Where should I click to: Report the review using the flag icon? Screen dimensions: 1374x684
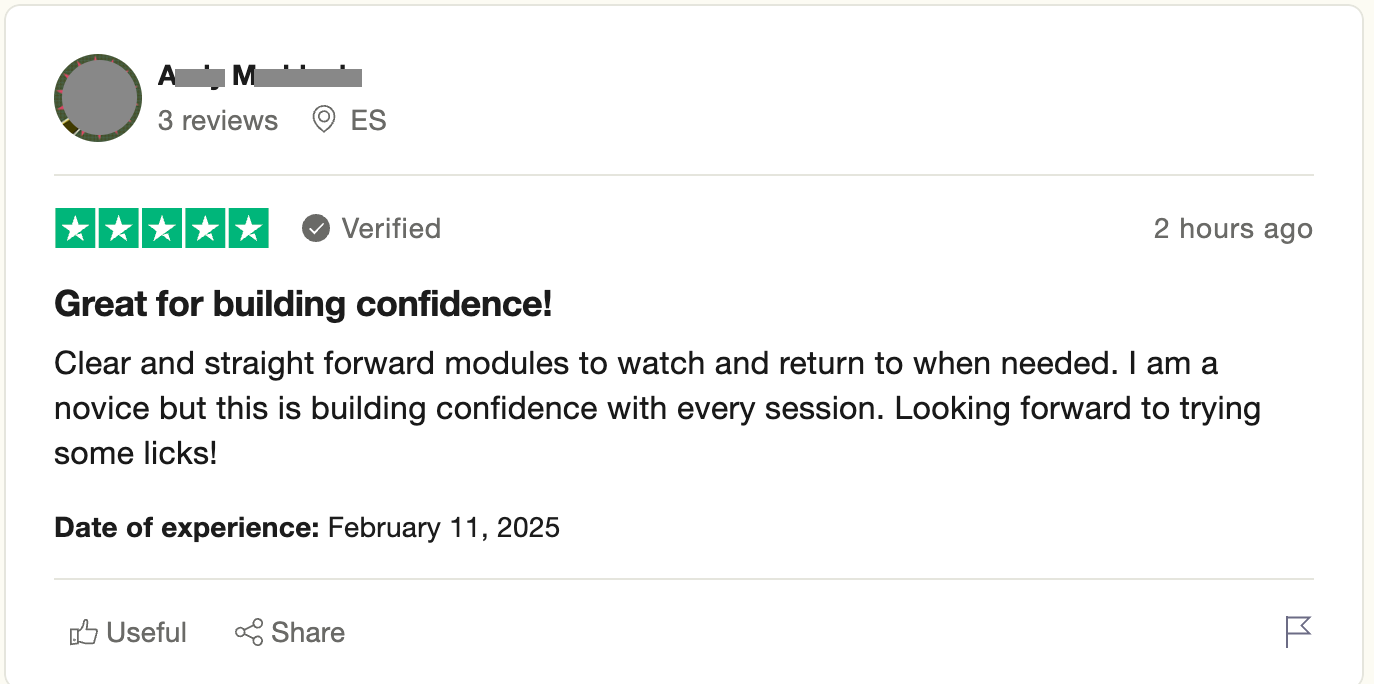click(1297, 632)
